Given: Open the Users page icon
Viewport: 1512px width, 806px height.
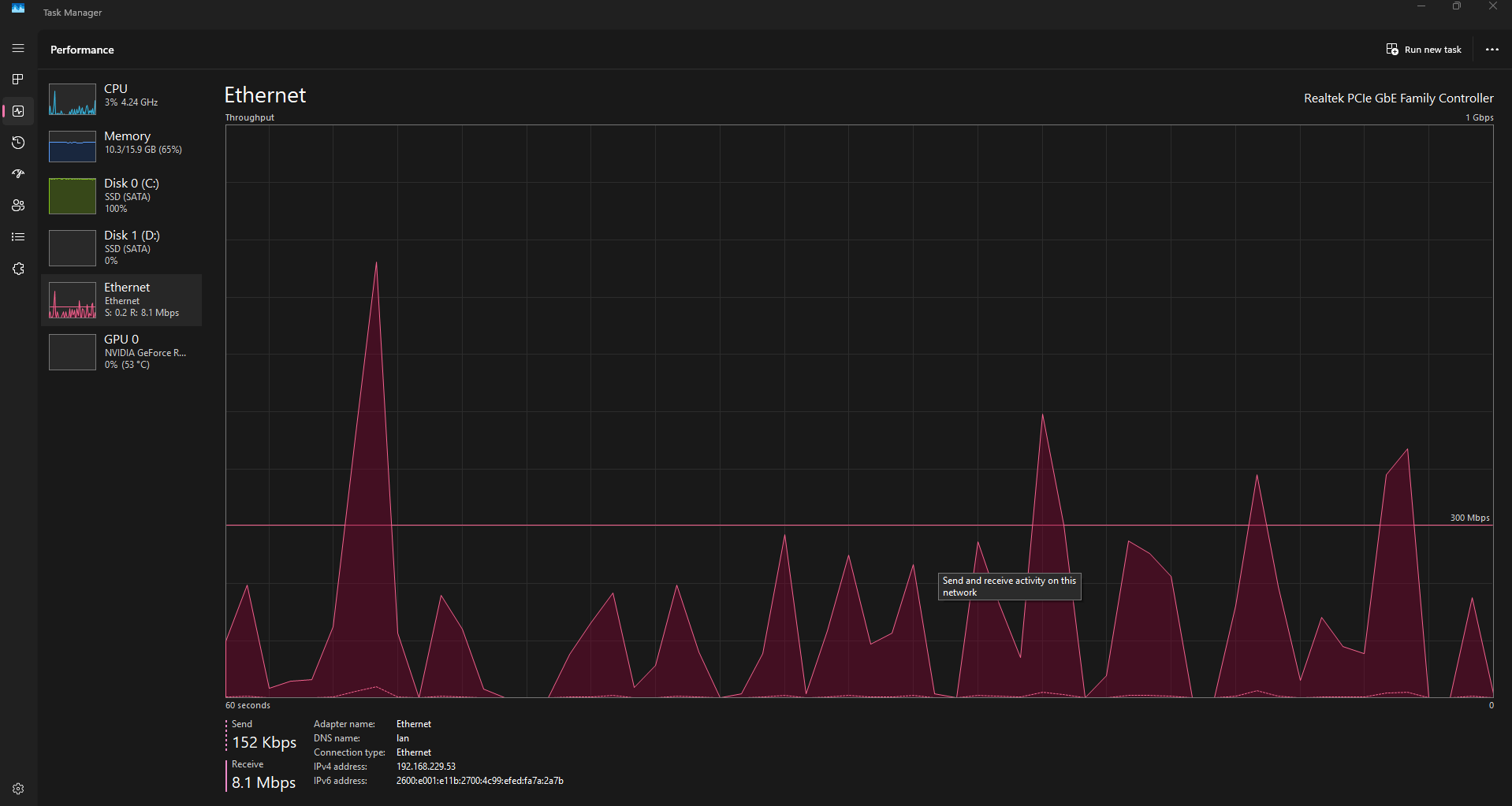Looking at the screenshot, I should pos(17,206).
